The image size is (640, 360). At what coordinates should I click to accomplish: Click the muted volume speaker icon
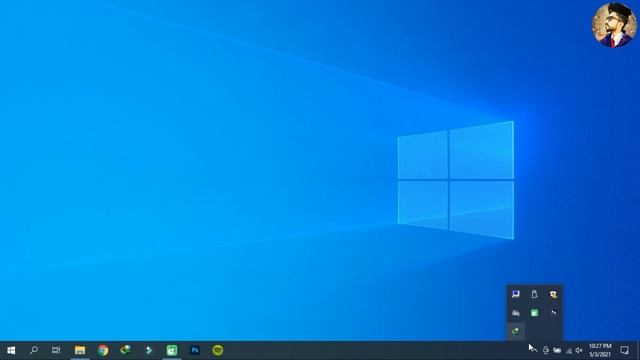pyautogui.click(x=579, y=350)
